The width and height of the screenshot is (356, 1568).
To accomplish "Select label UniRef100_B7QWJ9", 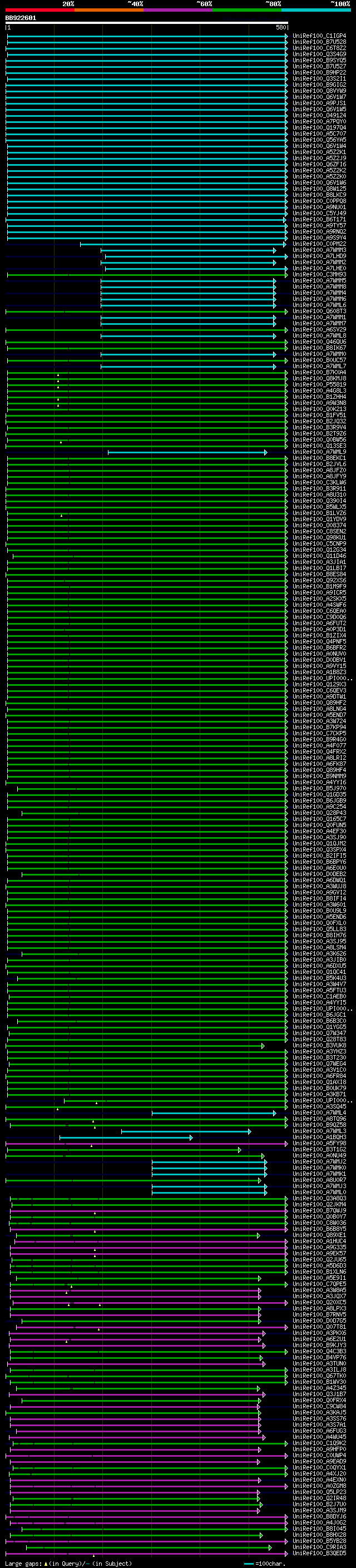I will (319, 1211).
